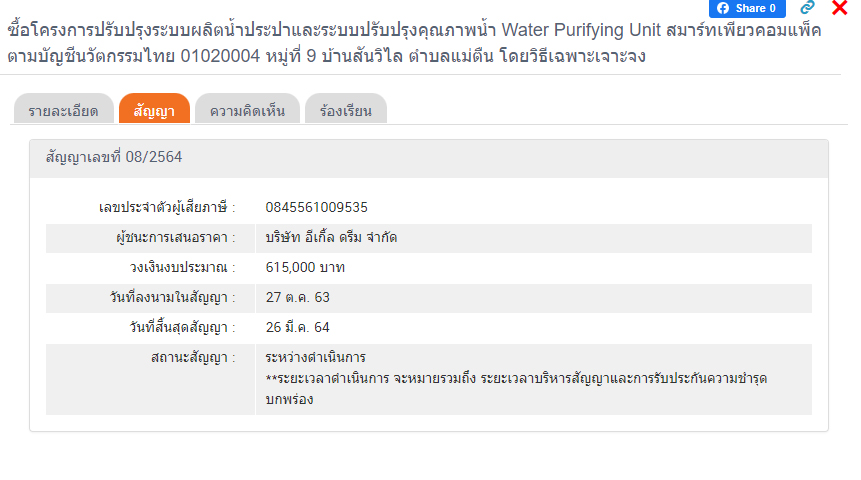
Task: Open the ความคิดเห็น tab
Action: click(247, 110)
